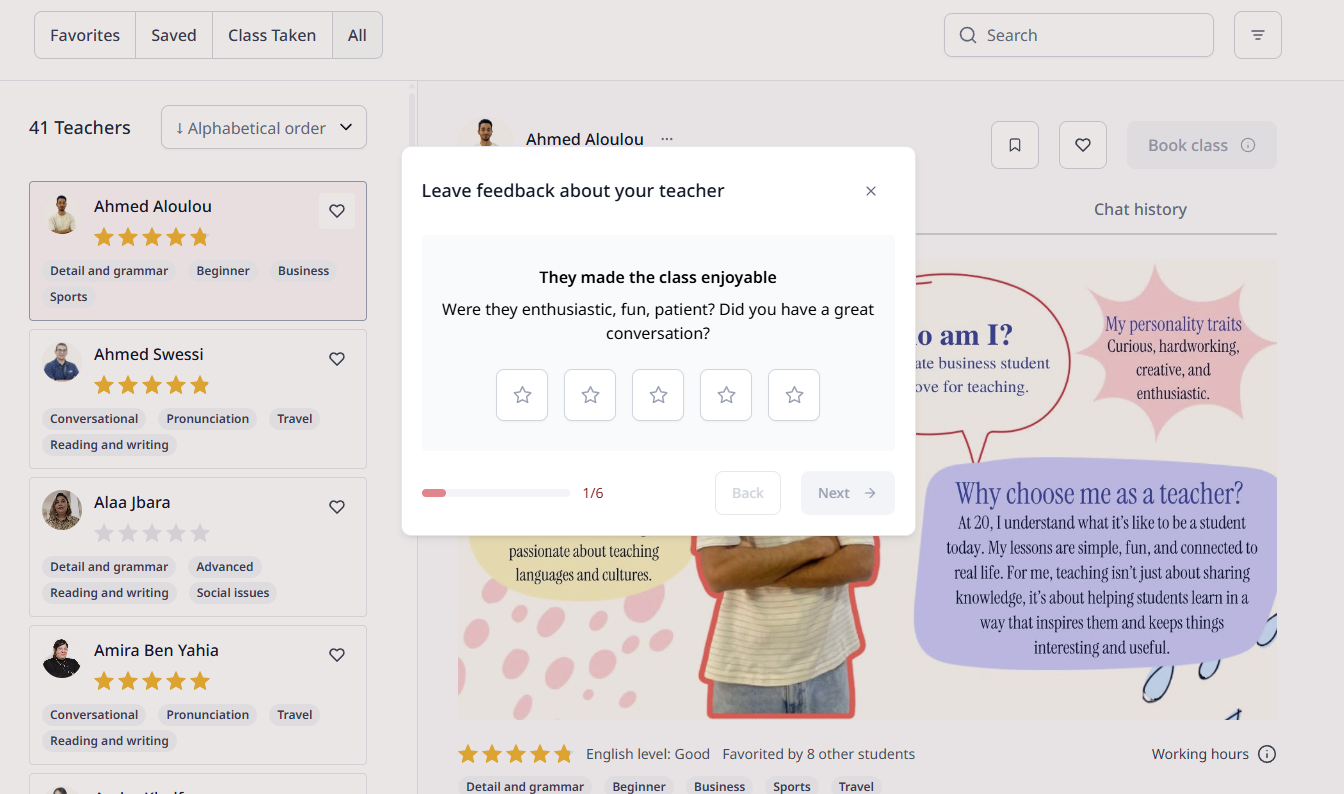Go to the Next feedback question
This screenshot has width=1344, height=794.
[848, 493]
